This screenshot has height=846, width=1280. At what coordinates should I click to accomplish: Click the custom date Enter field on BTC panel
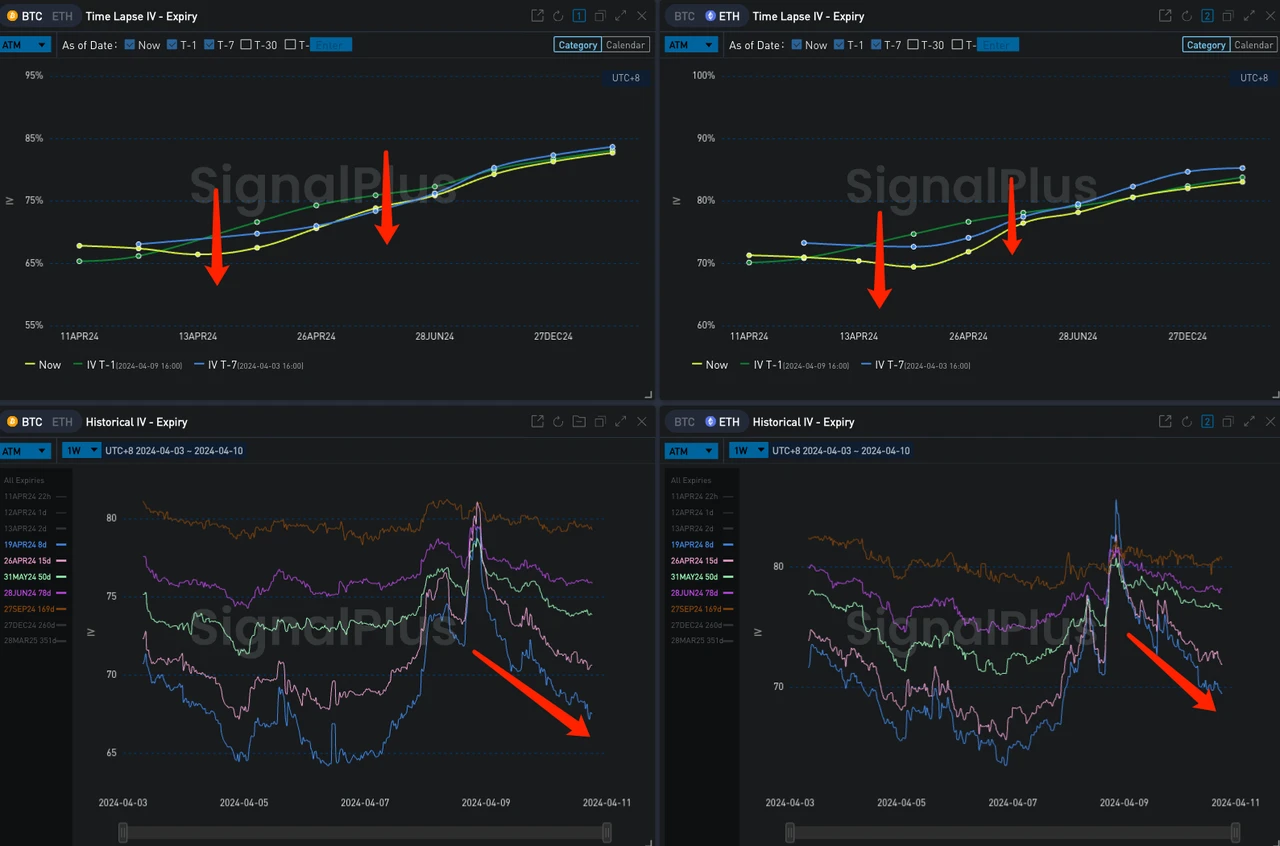click(x=331, y=44)
